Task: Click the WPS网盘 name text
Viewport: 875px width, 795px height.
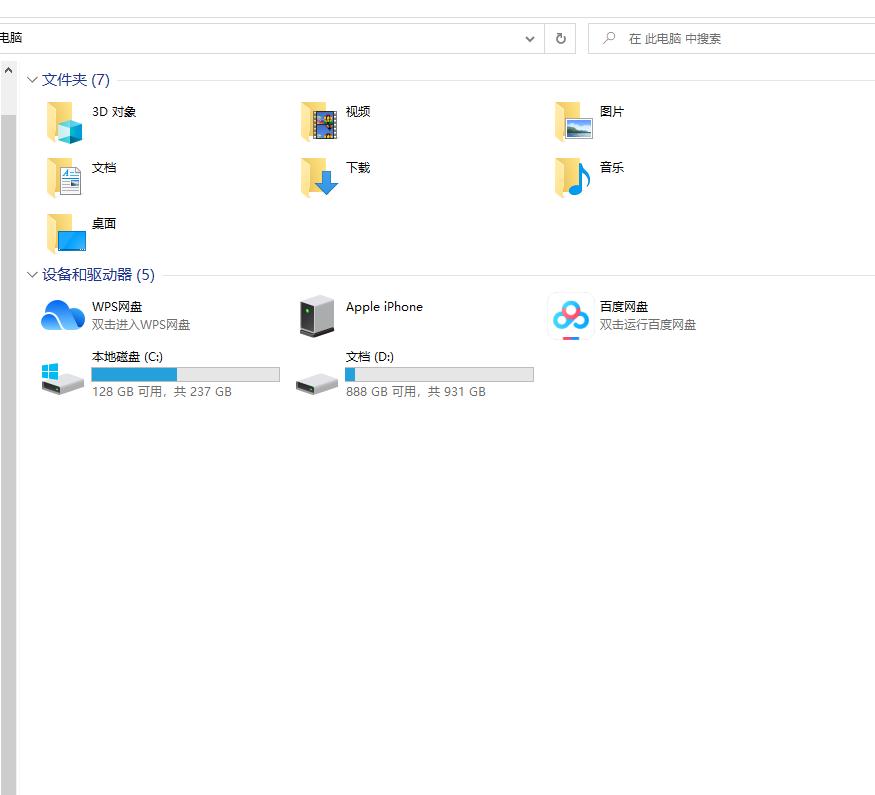Action: [x=117, y=307]
